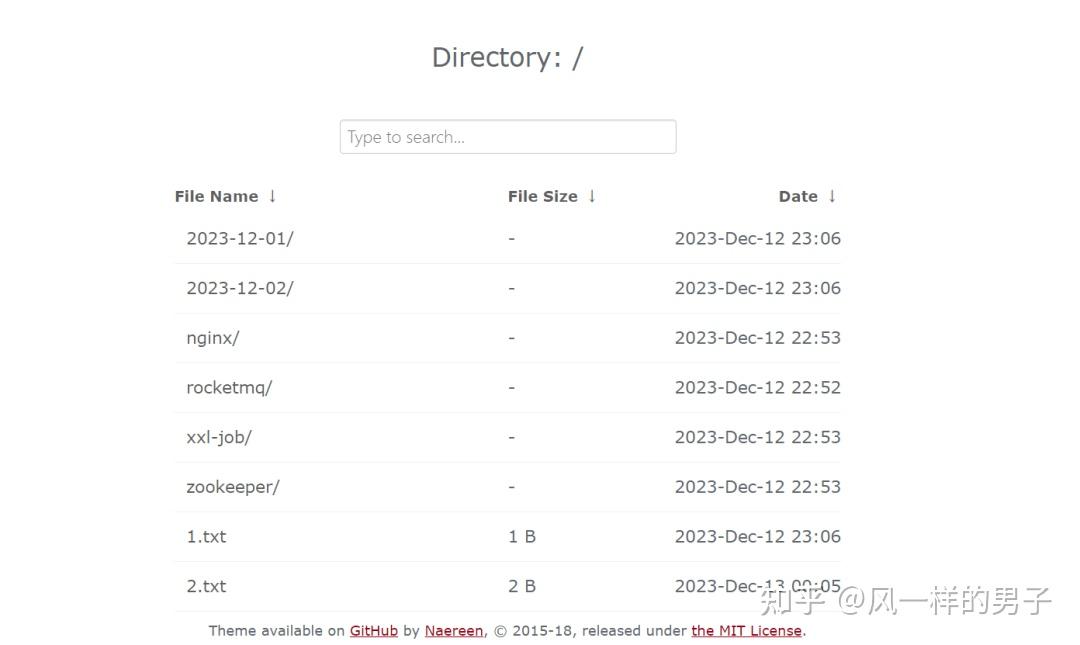
Task: Open the 1.txt file
Action: (206, 537)
